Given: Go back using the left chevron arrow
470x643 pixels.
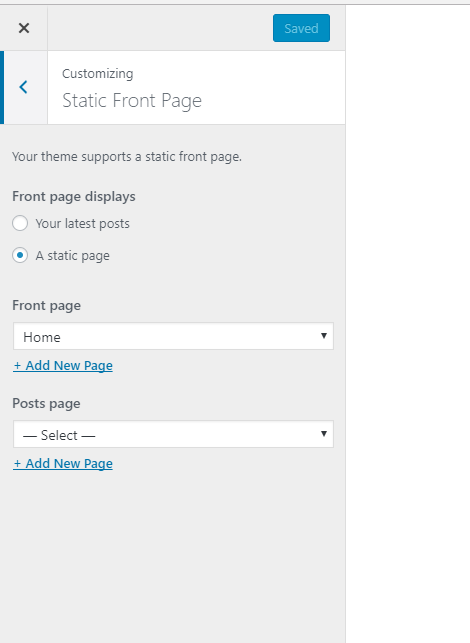Looking at the screenshot, I should (24, 87).
